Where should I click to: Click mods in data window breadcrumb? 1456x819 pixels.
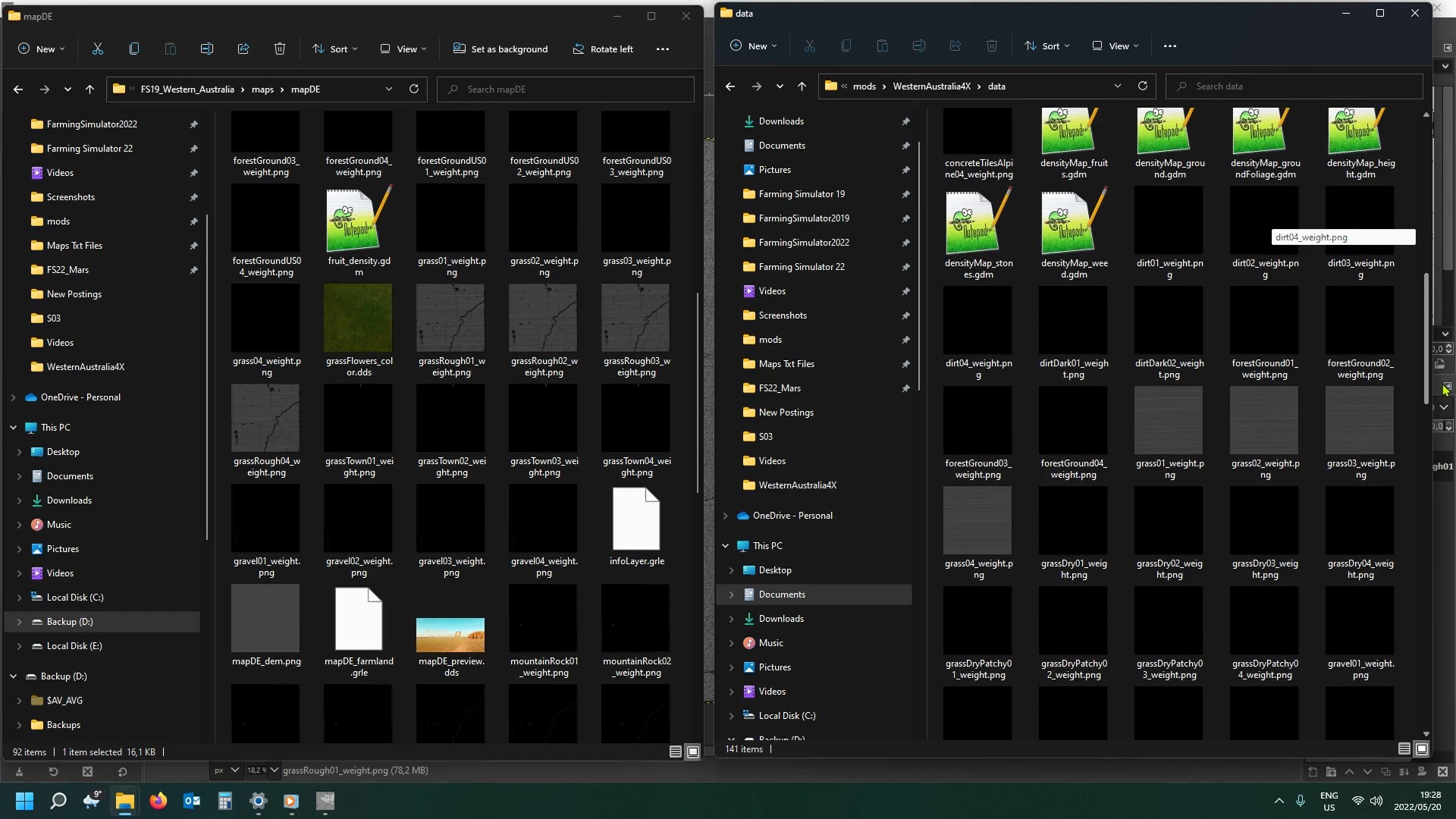(864, 86)
